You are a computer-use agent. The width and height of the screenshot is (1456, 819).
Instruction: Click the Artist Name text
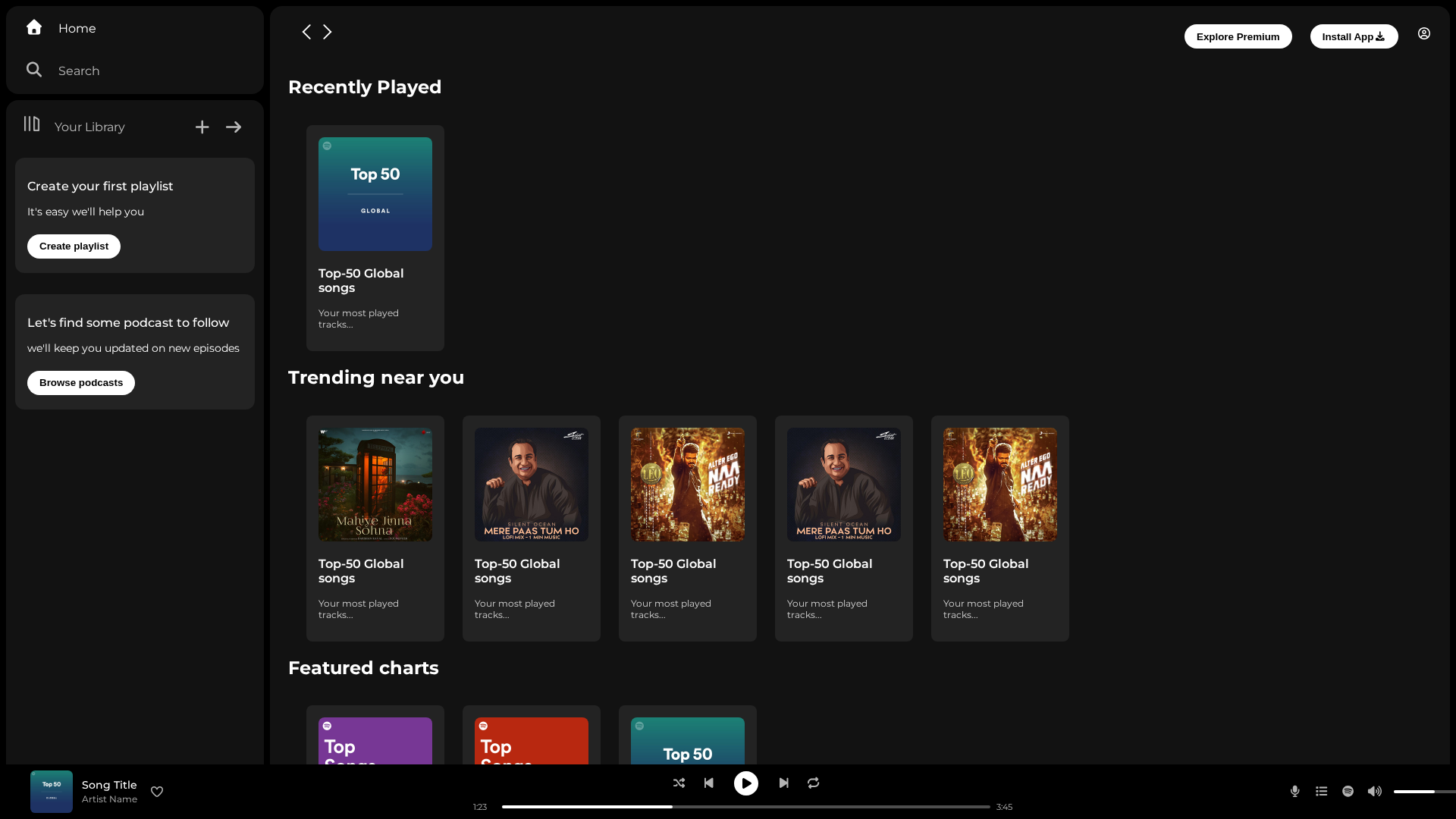pos(109,799)
